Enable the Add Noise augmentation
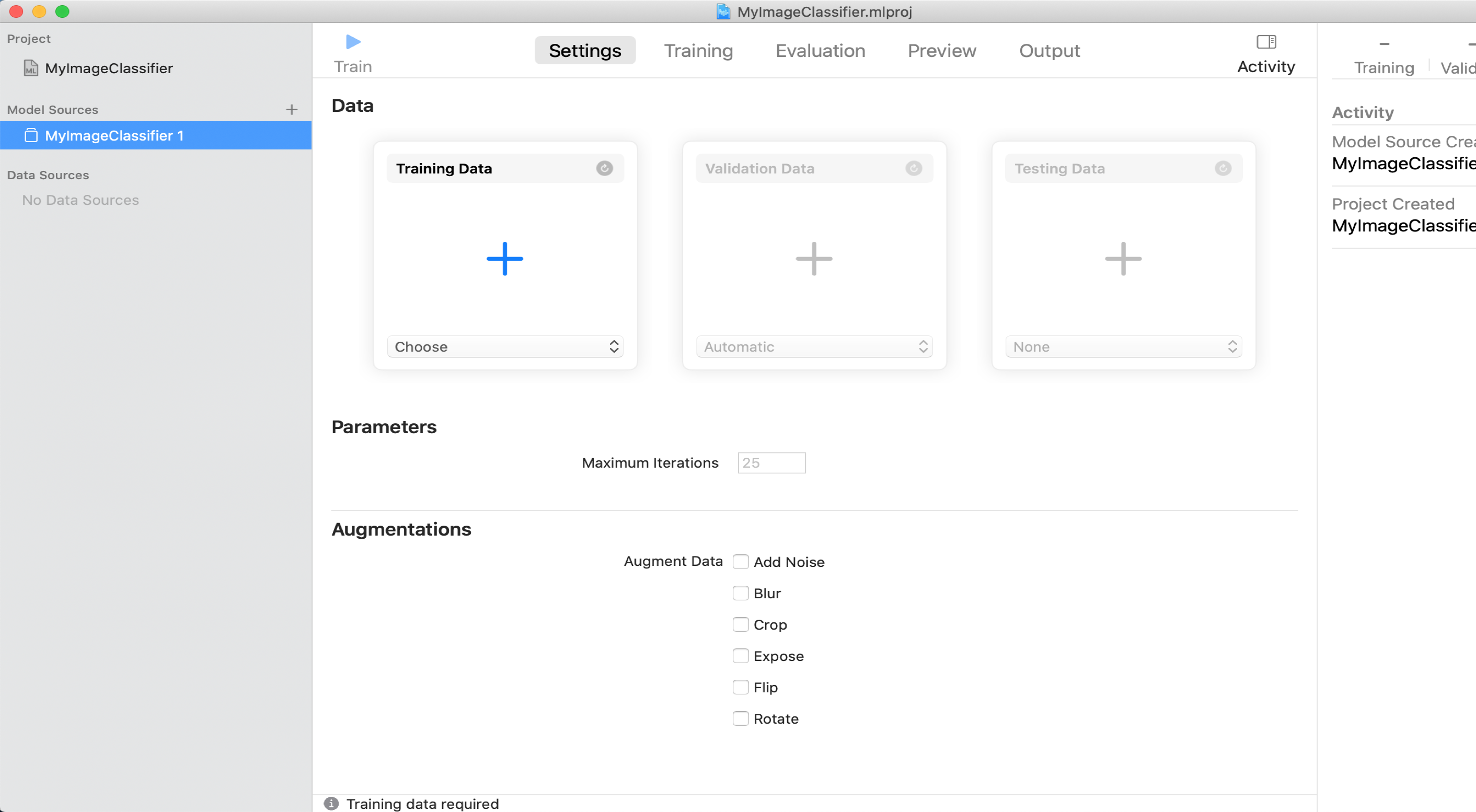Image resolution: width=1476 pixels, height=812 pixels. (740, 562)
